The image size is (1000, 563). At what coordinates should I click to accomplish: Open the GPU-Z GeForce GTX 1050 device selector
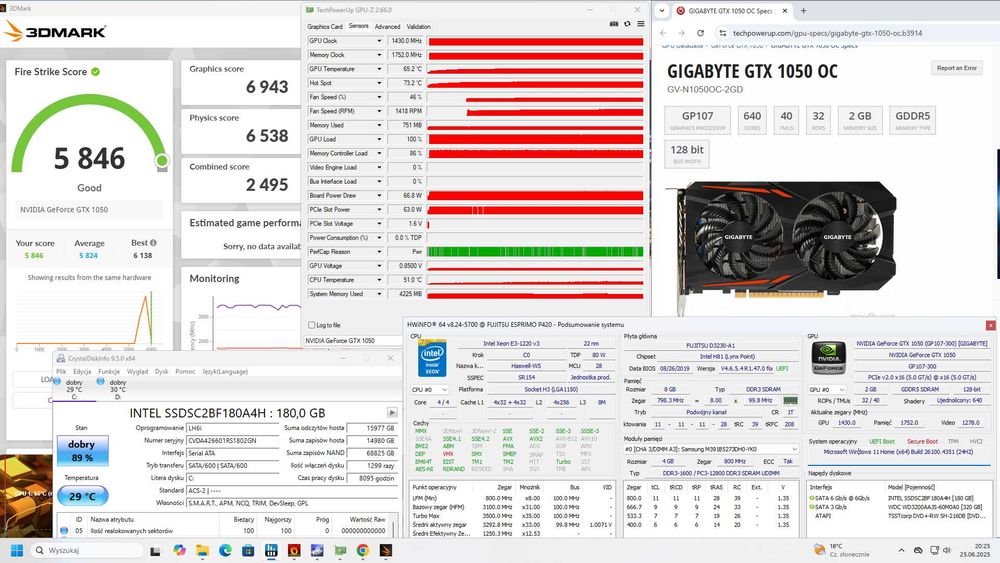point(352,340)
